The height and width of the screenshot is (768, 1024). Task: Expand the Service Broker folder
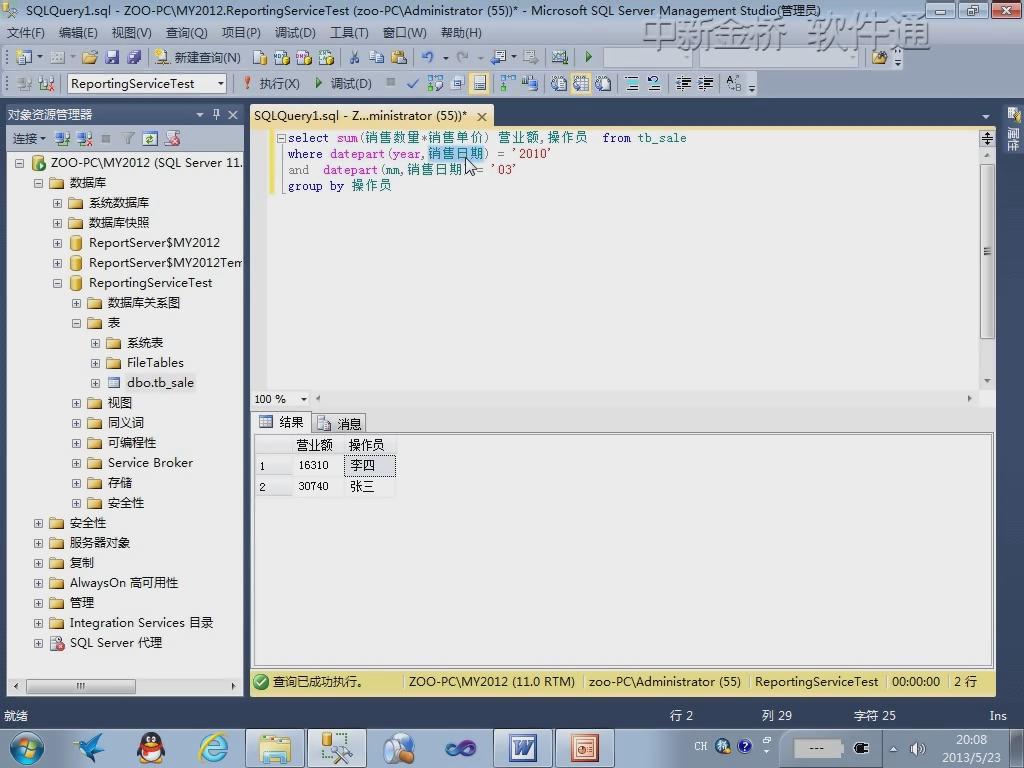tap(76, 464)
